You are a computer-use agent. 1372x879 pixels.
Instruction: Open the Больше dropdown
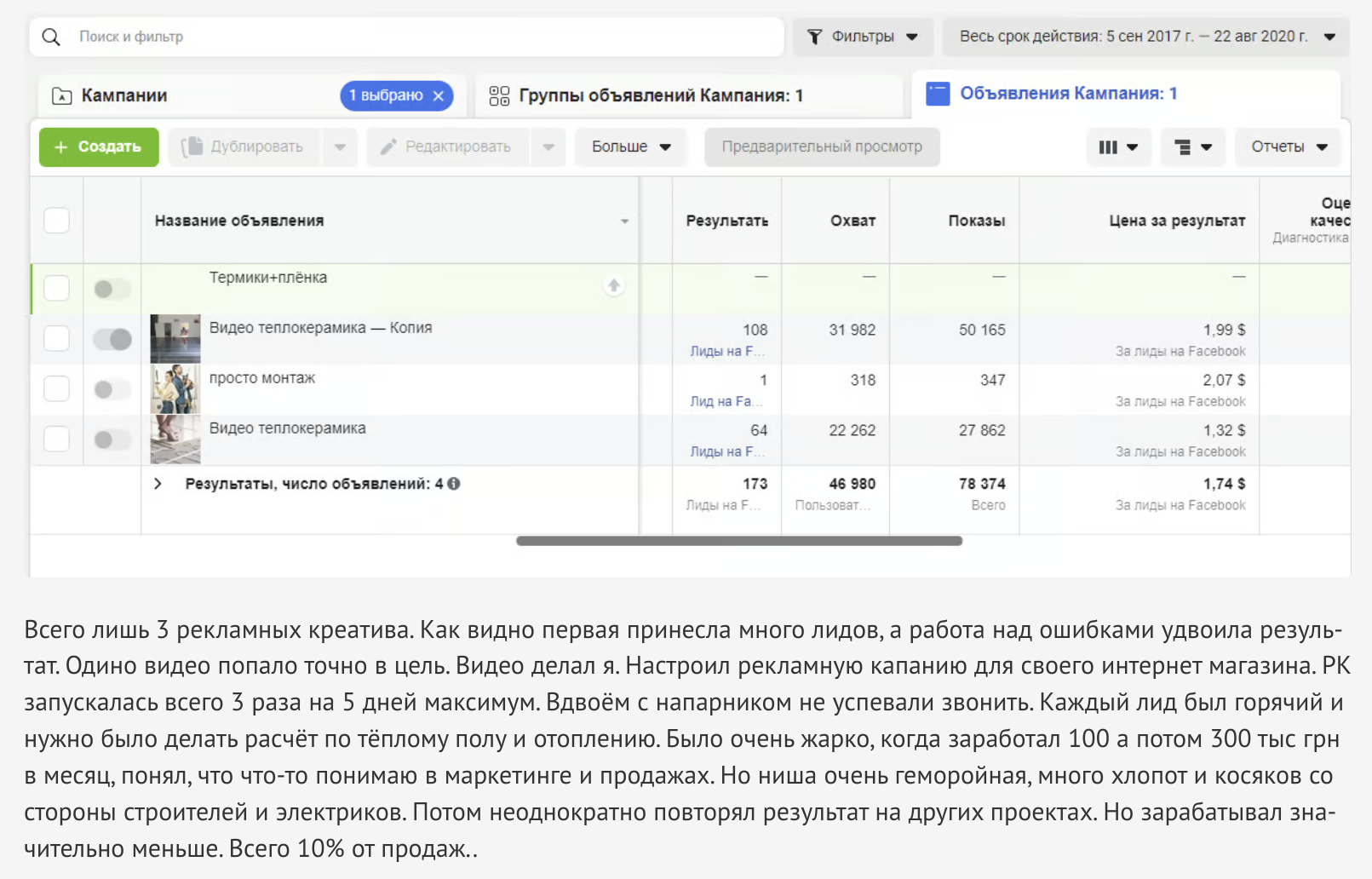(x=631, y=146)
